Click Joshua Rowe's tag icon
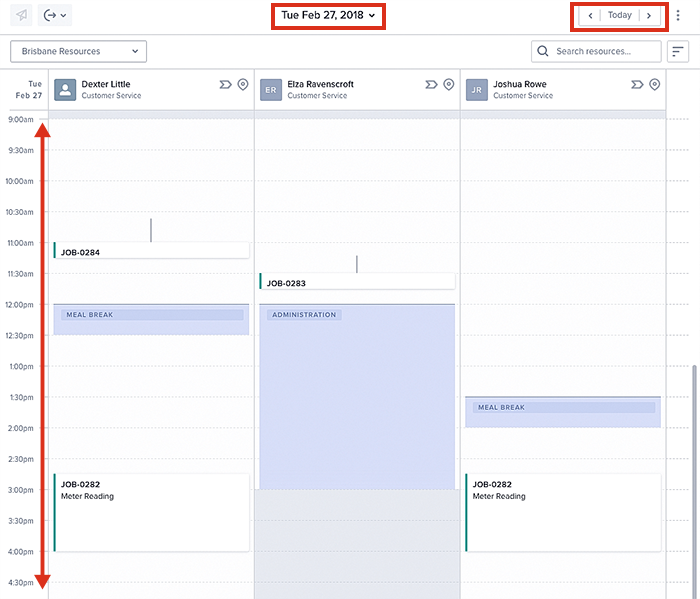This screenshot has width=700, height=599. click(637, 84)
